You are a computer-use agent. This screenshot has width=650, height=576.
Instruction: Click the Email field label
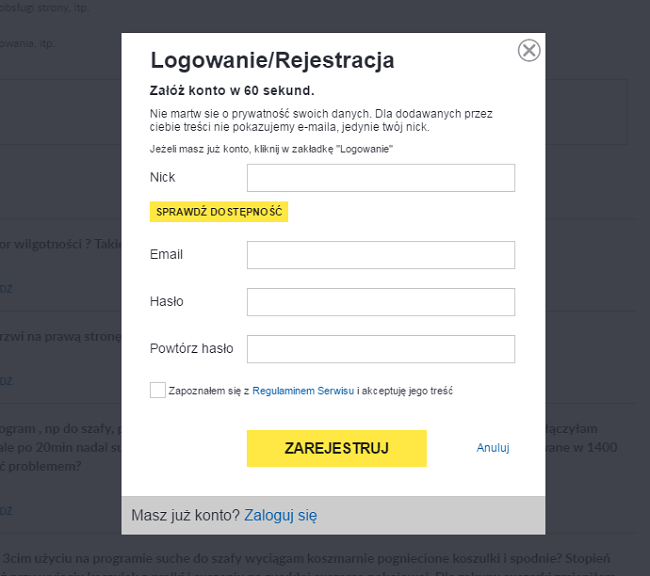tap(166, 254)
